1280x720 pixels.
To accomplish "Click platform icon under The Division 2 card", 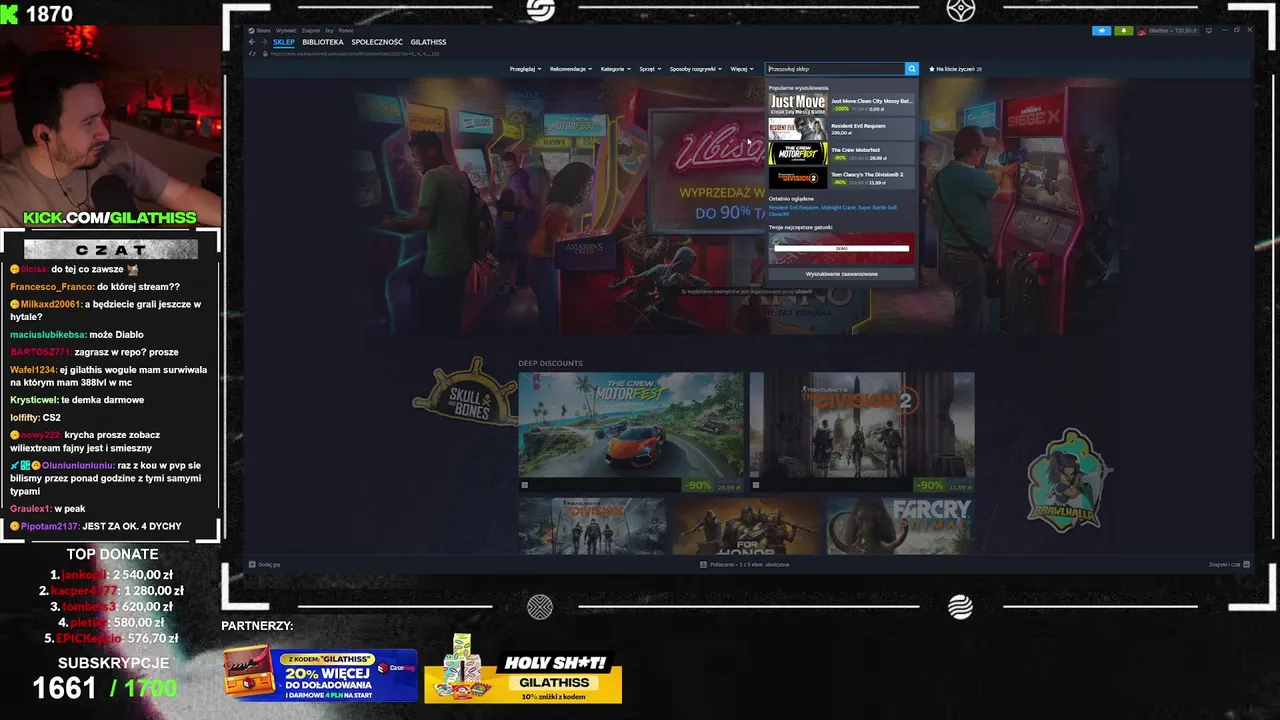I will click(x=755, y=485).
